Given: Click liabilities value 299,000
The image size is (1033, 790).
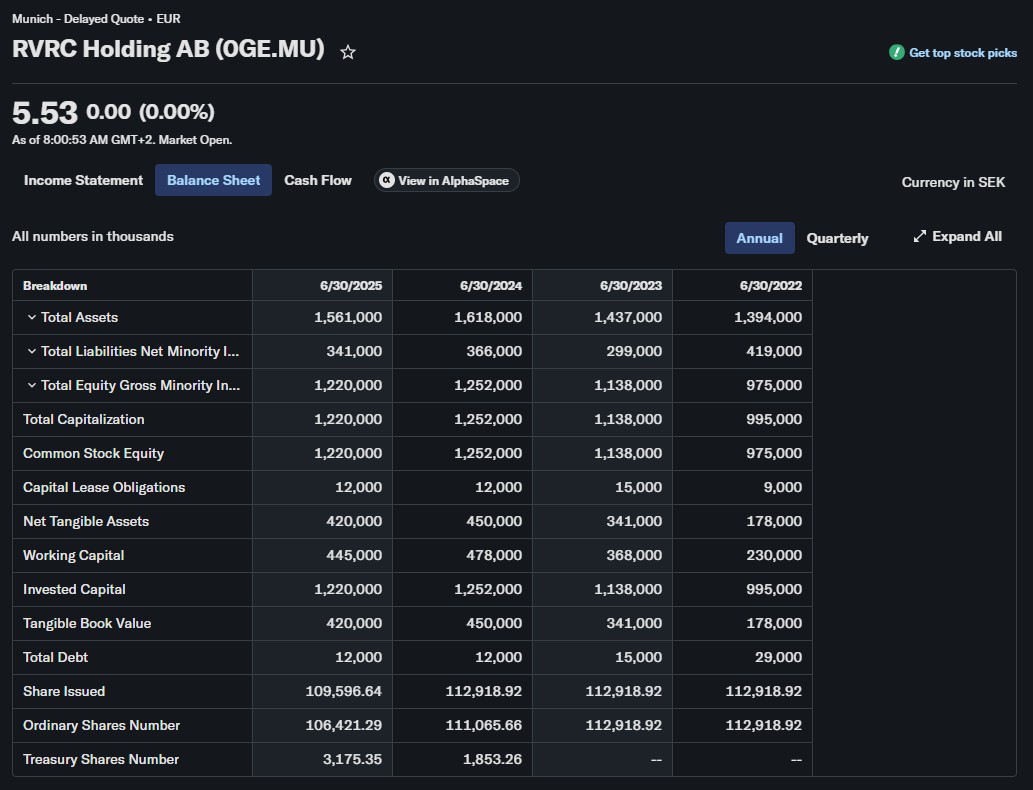Looking at the screenshot, I should point(634,351).
